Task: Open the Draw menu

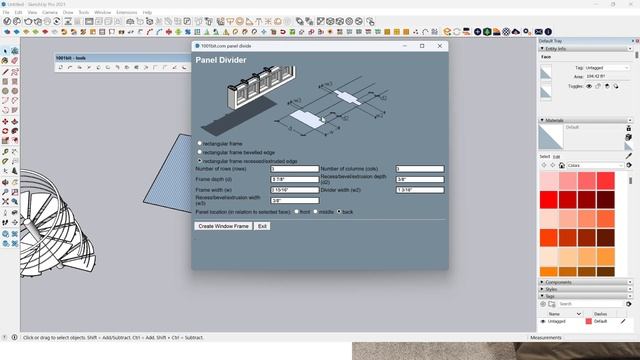Action: [68, 13]
